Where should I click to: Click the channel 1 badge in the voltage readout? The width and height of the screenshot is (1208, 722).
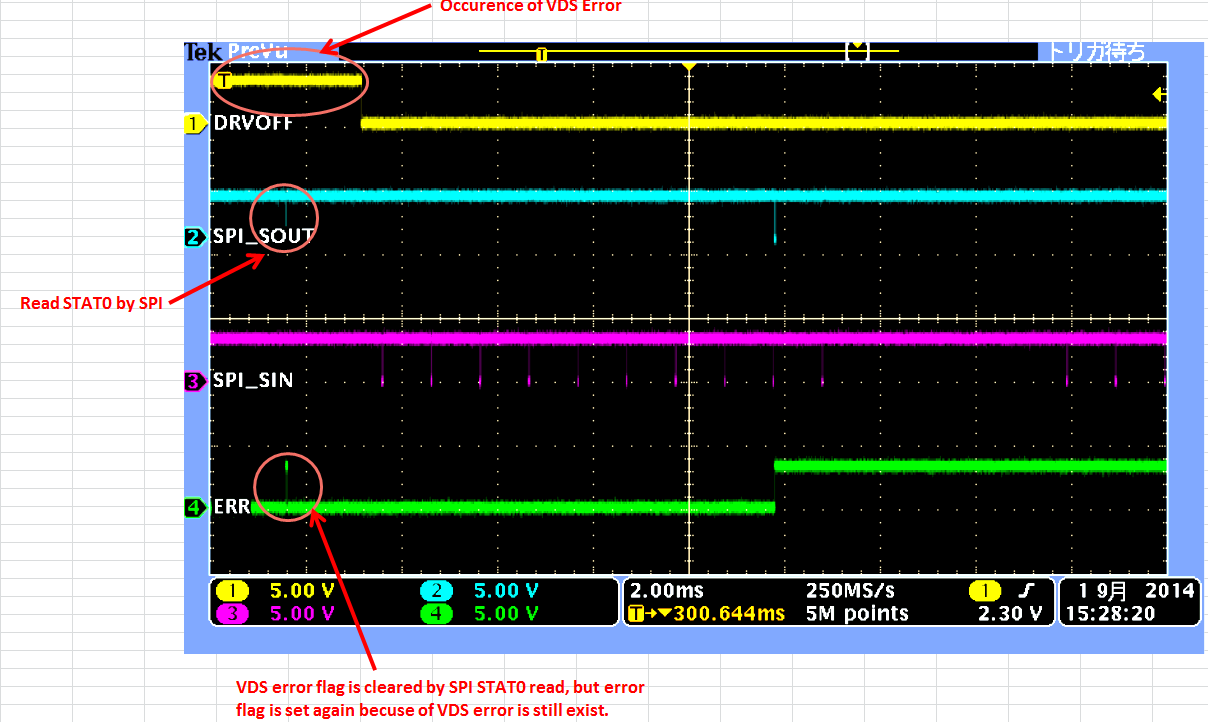point(232,591)
